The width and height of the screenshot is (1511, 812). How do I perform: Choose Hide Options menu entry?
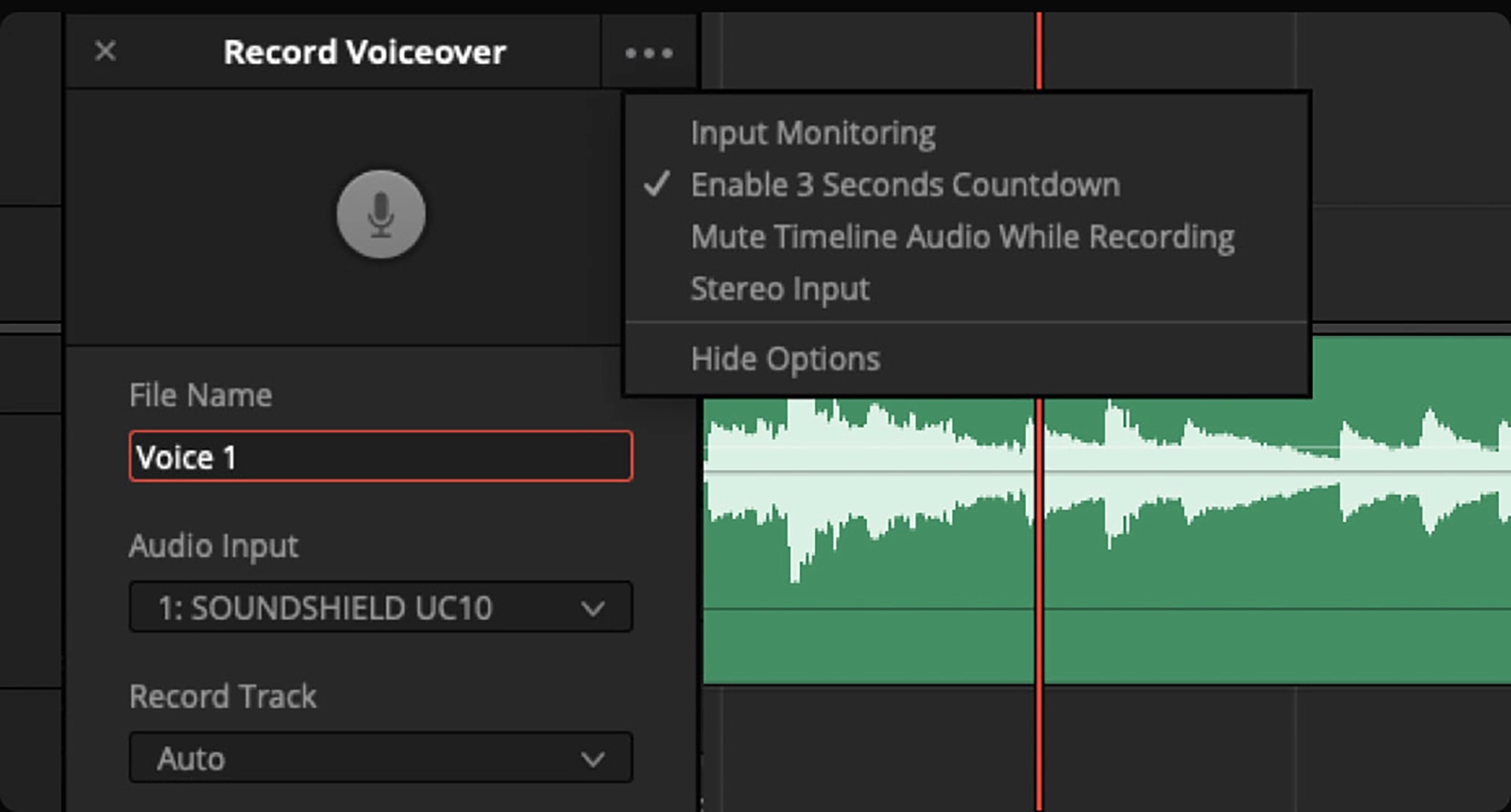click(785, 359)
